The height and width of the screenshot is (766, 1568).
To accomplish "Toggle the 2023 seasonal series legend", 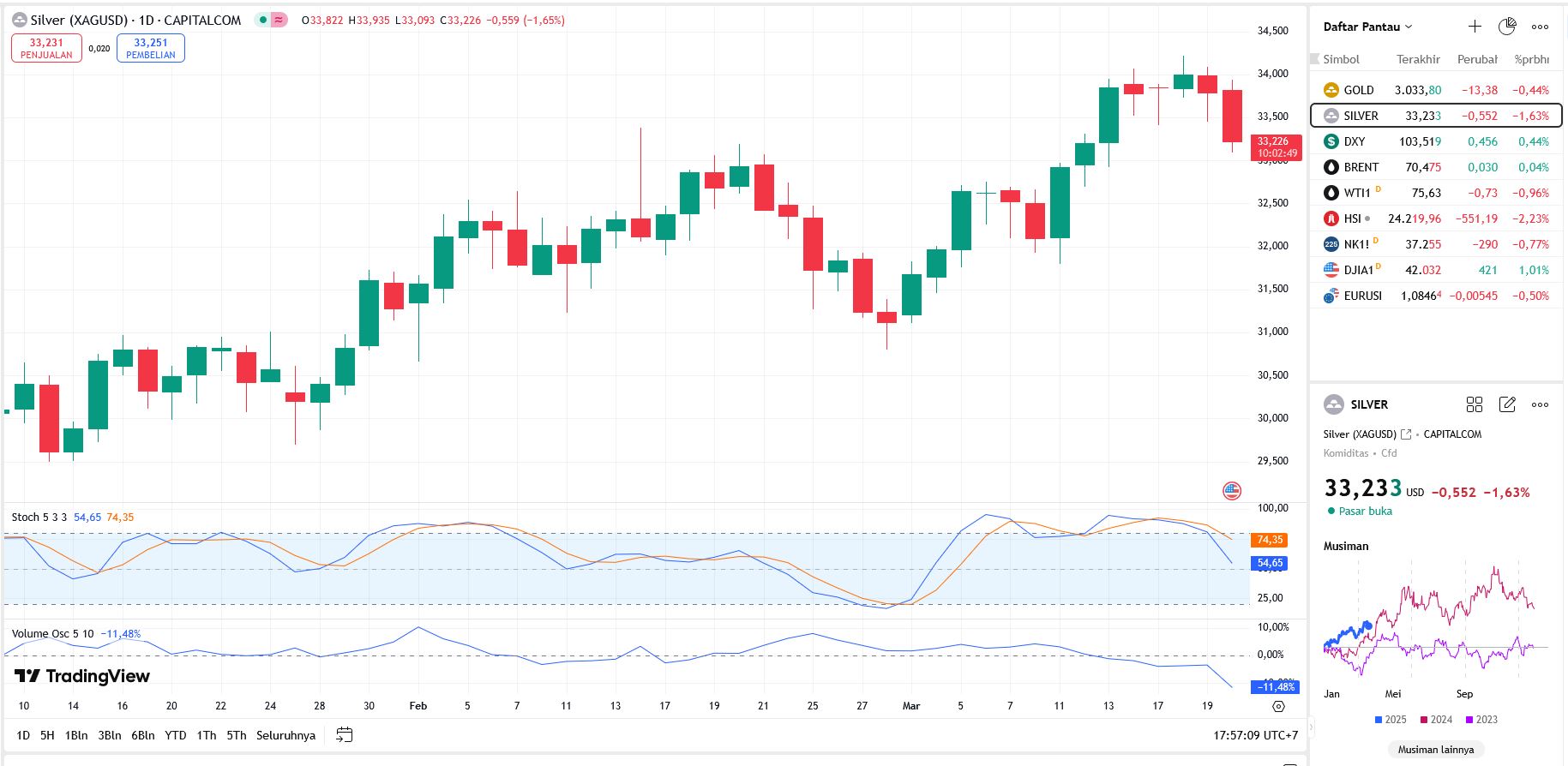I will coord(1481,720).
